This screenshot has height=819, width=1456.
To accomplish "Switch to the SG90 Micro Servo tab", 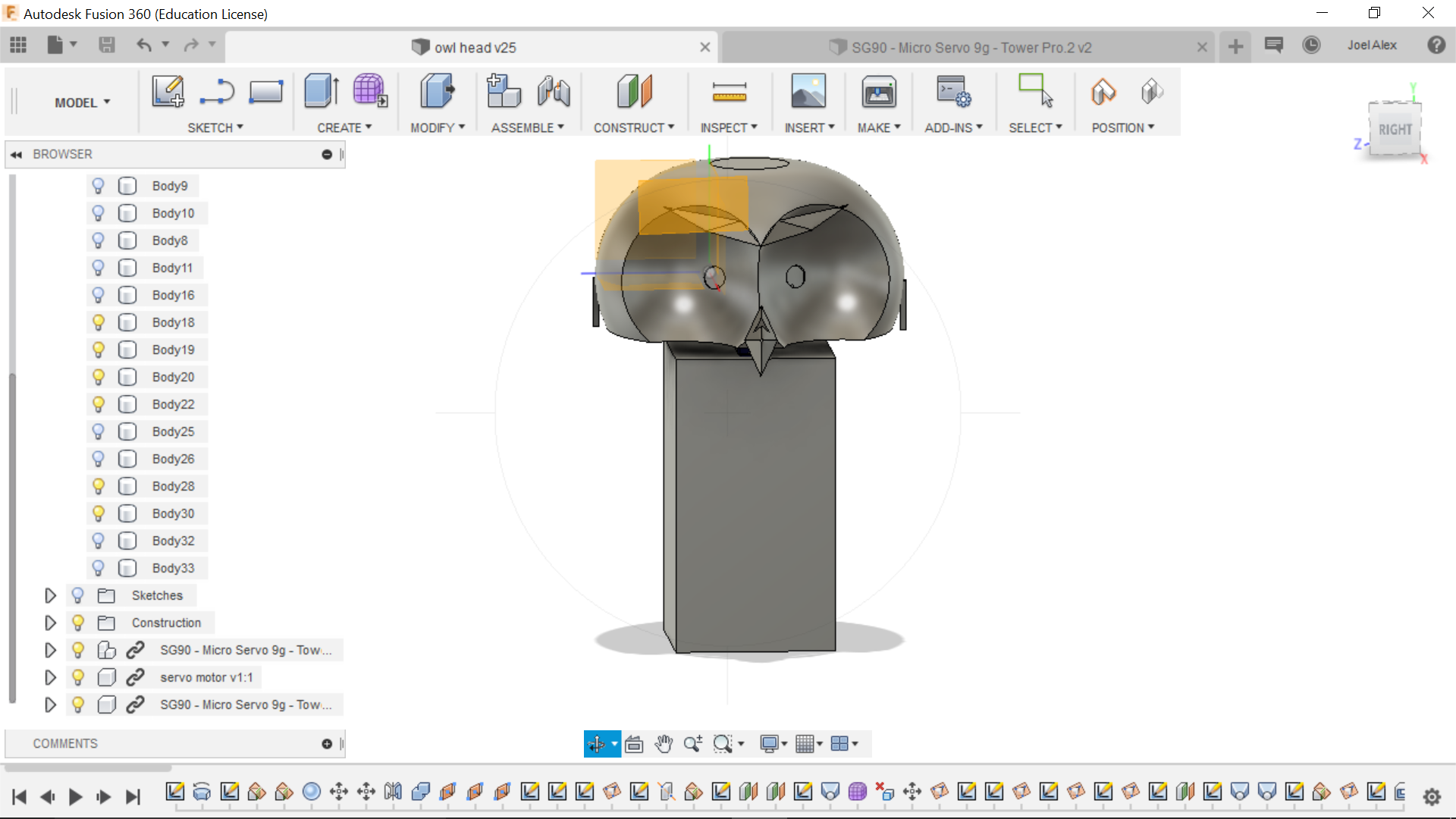I will click(x=971, y=47).
